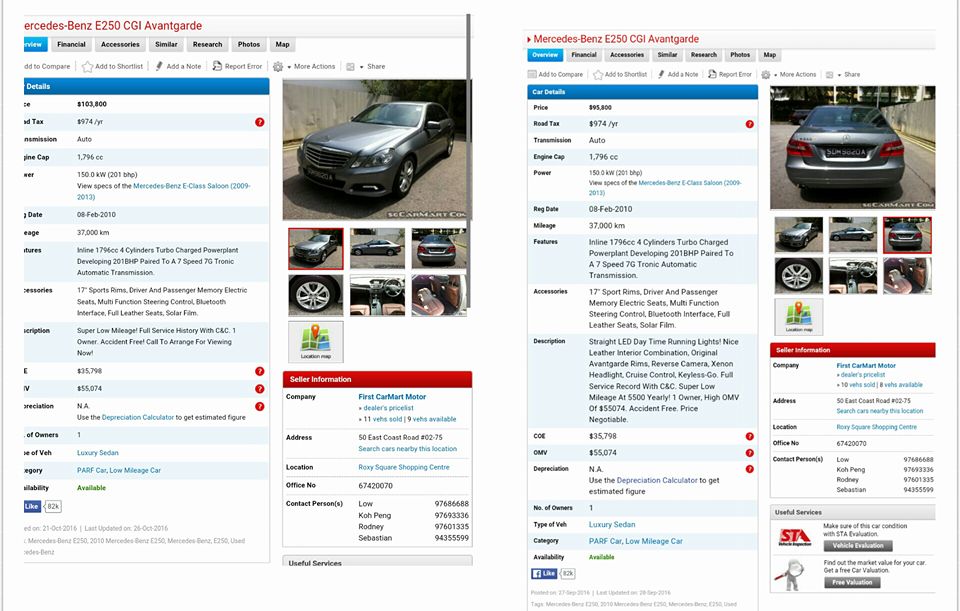Select wheel rim thumbnail in $103,800 listing

(x=316, y=296)
